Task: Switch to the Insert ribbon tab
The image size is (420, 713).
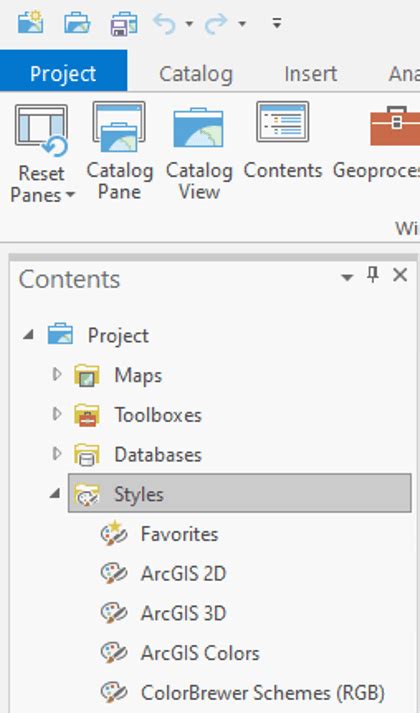Action: [310, 74]
